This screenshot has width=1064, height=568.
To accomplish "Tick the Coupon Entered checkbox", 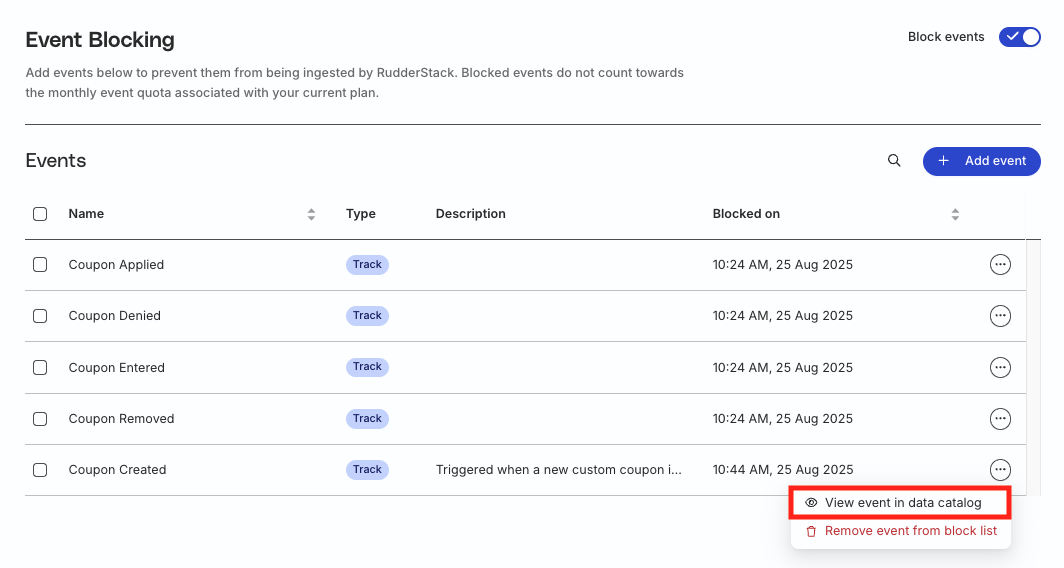I will tap(40, 368).
